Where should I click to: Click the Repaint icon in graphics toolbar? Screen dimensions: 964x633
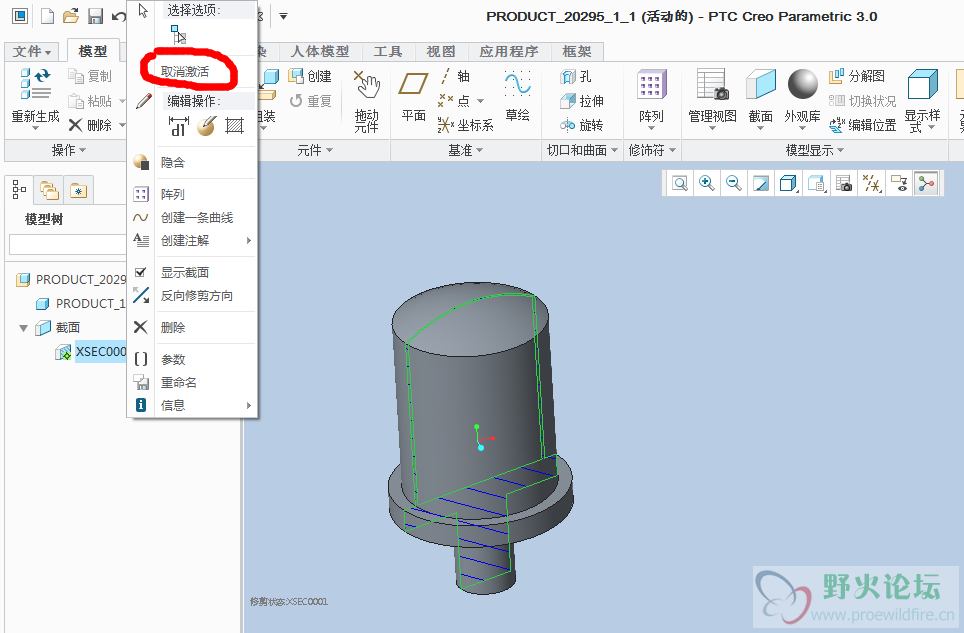[761, 183]
